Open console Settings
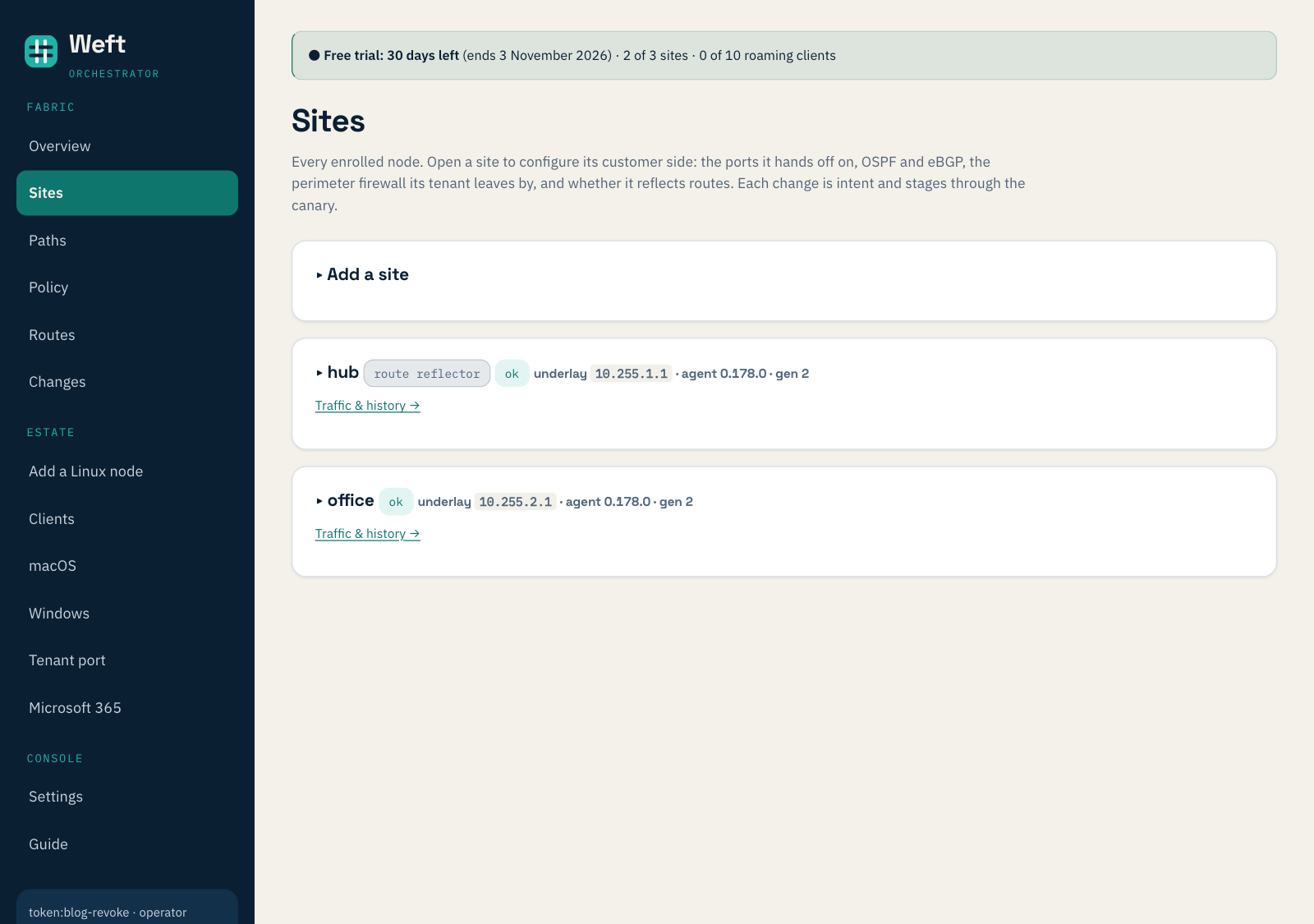Viewport: 1314px width, 924px height. click(x=127, y=797)
